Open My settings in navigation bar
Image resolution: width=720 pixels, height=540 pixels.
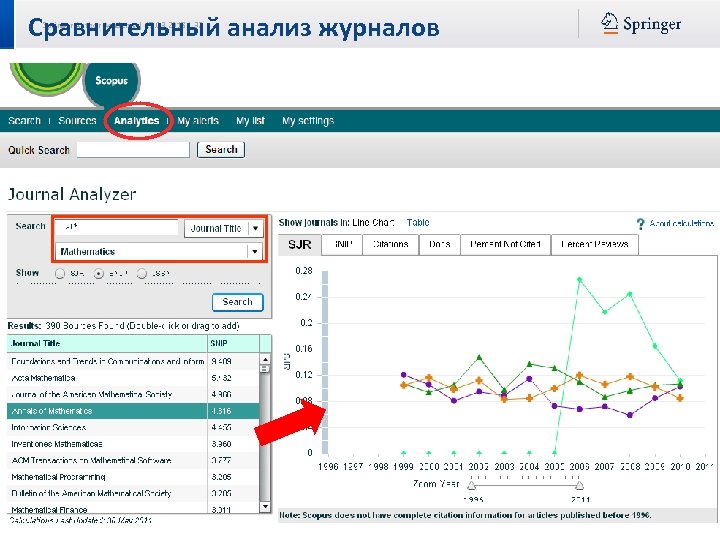308,121
